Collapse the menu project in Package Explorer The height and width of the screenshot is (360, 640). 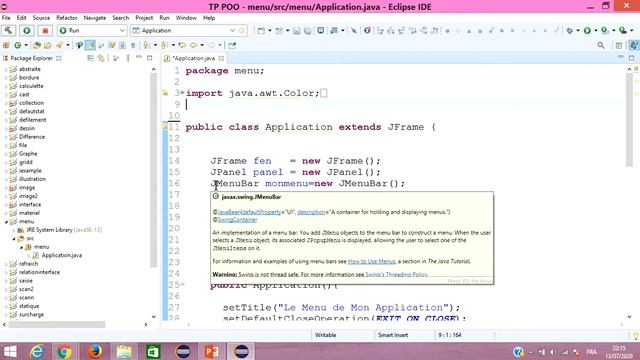click(6, 222)
